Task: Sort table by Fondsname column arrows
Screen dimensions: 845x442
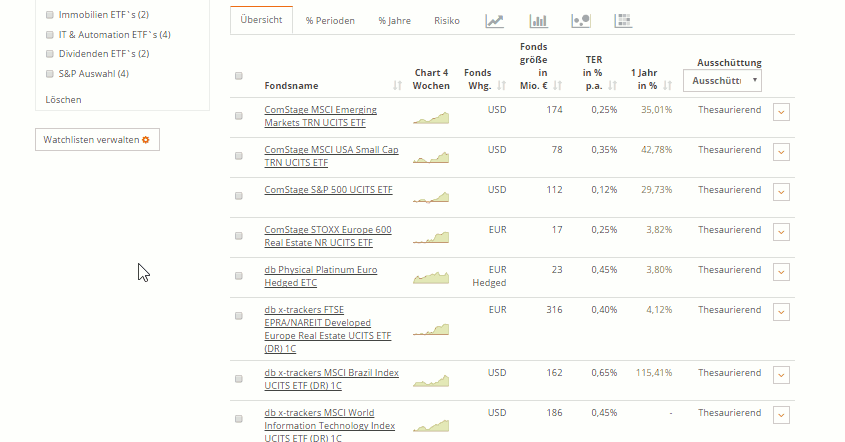Action: pos(398,86)
